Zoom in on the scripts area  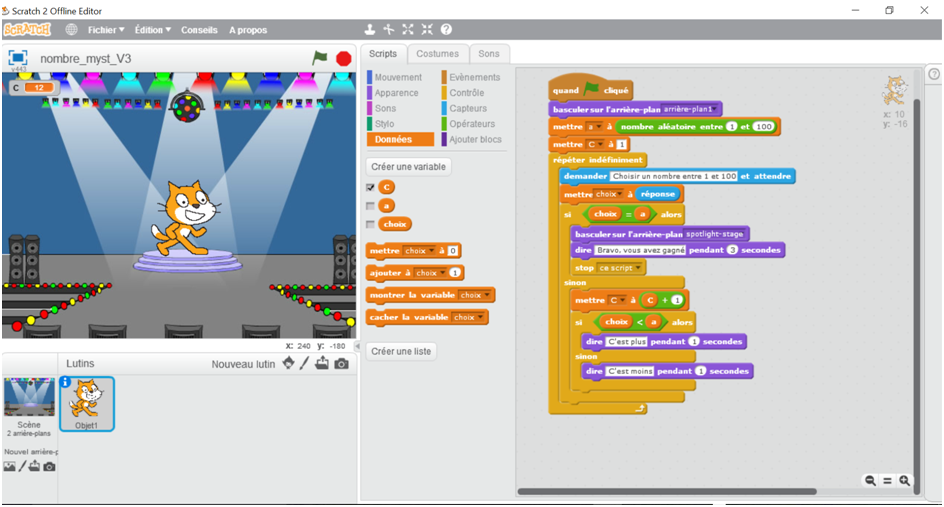click(905, 481)
